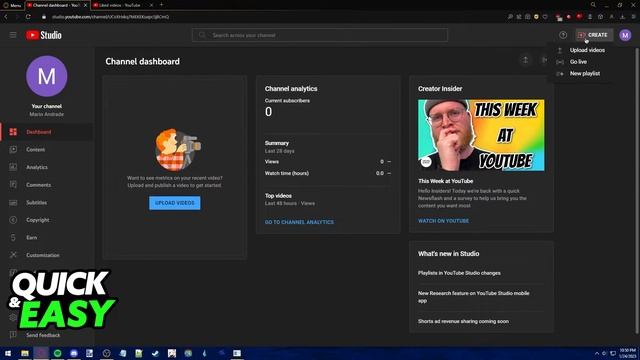
Task: Open Comments in the sidebar
Action: tap(47, 184)
